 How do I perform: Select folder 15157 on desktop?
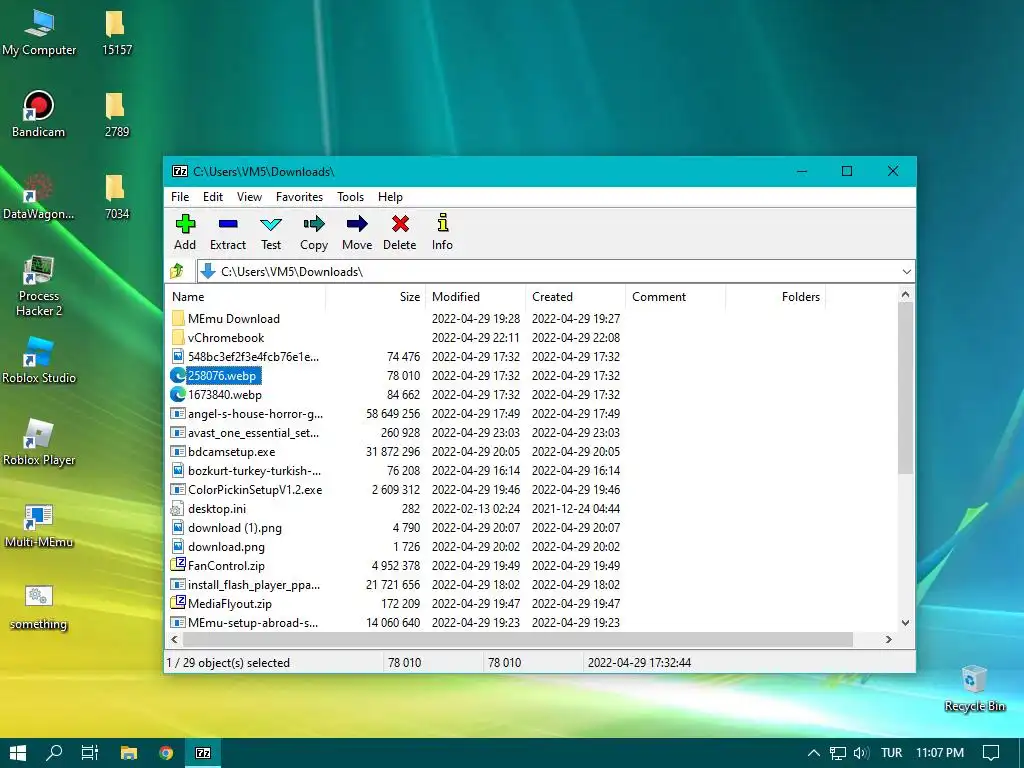pyautogui.click(x=116, y=32)
